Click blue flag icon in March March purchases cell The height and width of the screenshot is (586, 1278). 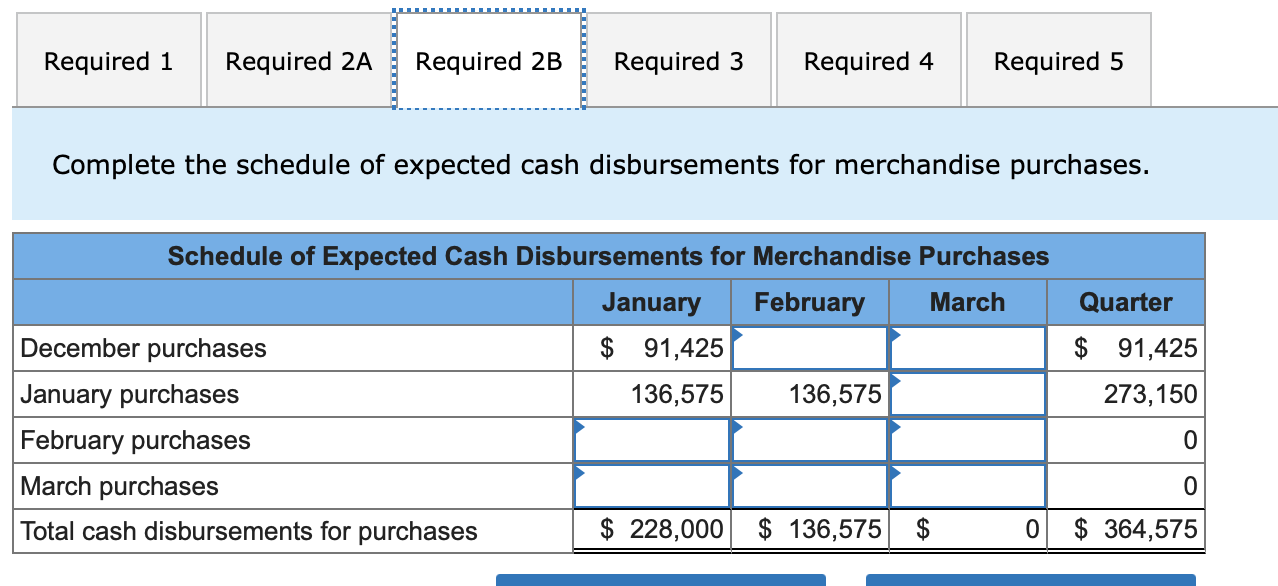tap(897, 471)
